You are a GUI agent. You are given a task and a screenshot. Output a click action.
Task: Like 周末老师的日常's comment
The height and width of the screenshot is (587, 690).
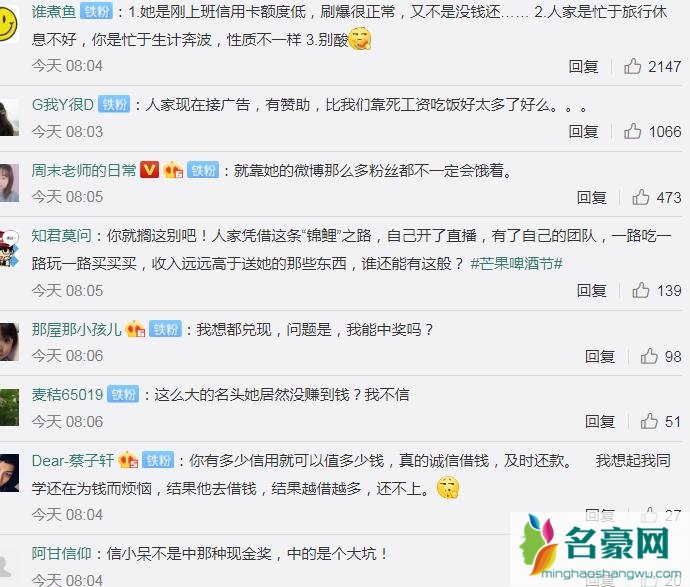pyautogui.click(x=641, y=197)
